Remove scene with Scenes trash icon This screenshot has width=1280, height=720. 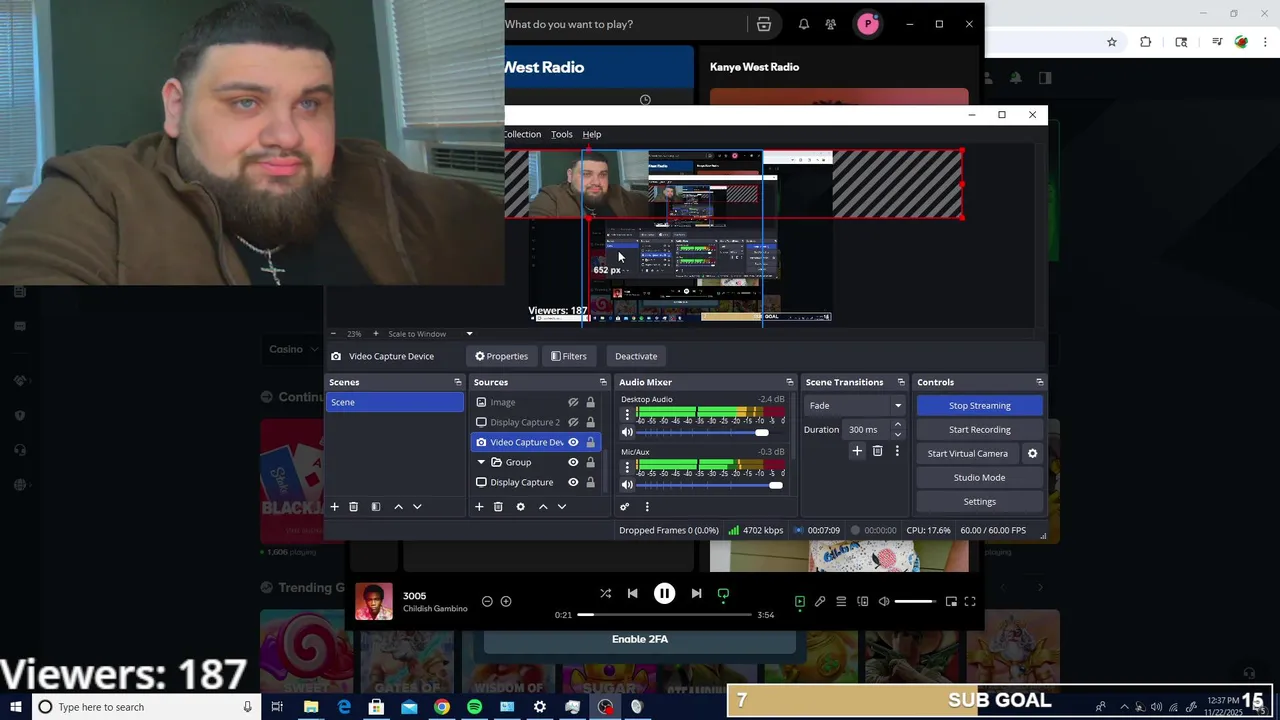click(x=353, y=507)
